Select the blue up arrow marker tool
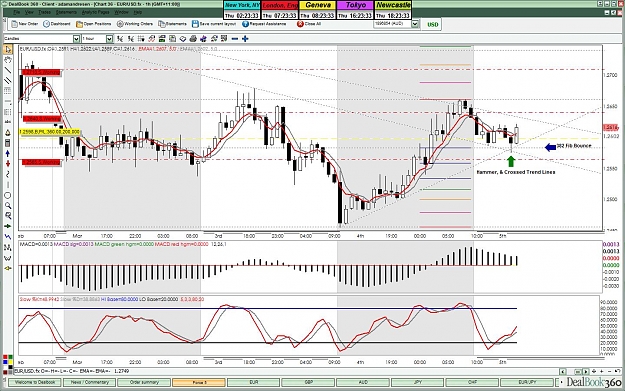 click(x=8, y=153)
